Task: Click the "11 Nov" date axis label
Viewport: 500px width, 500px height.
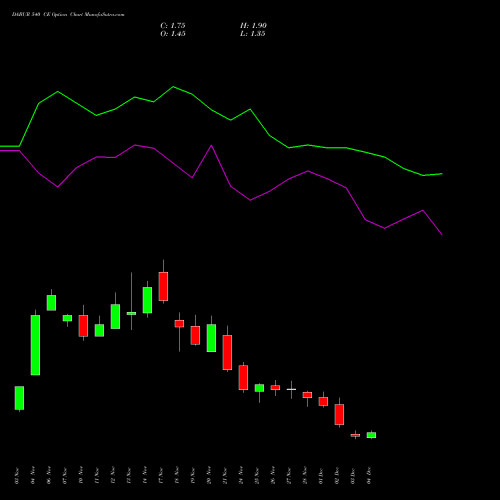Action: pyautogui.click(x=97, y=476)
